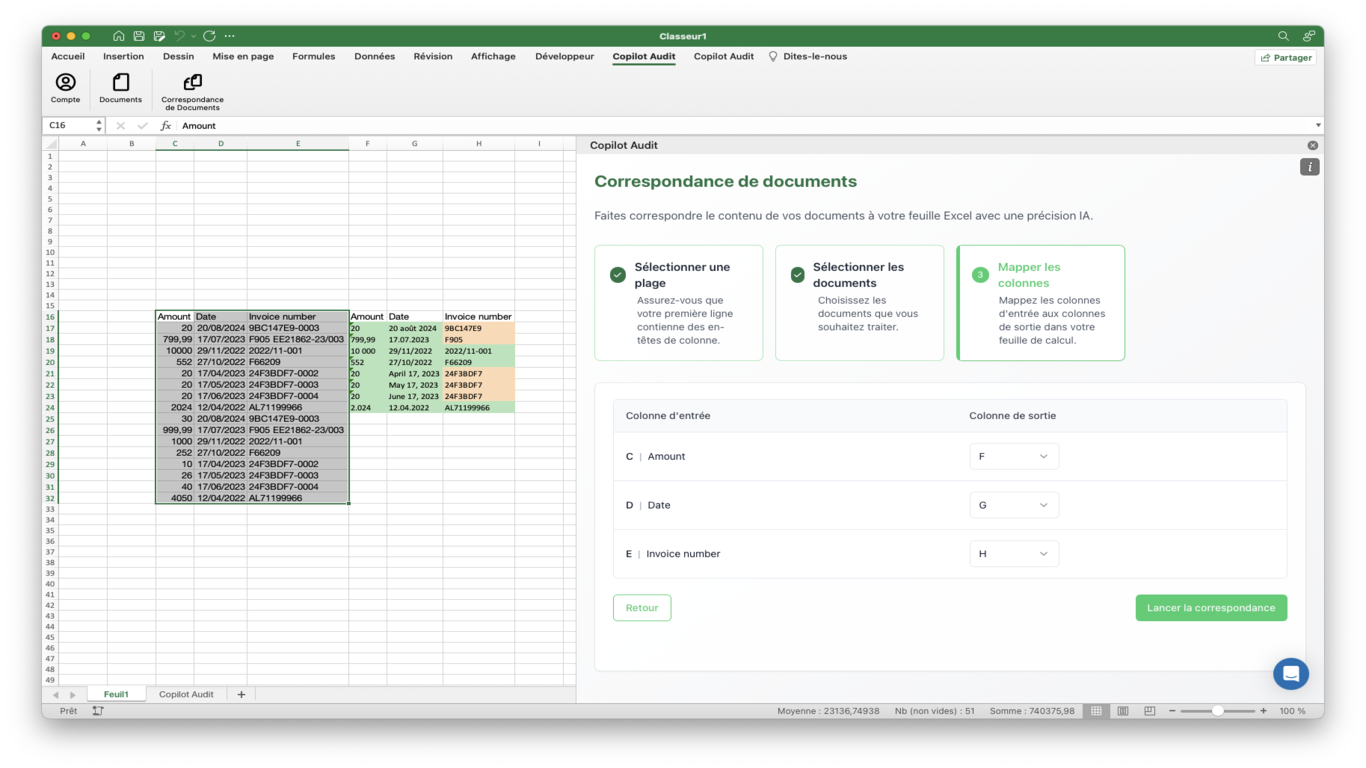The height and width of the screenshot is (768, 1366).
Task: Click the Name Box stepper arrows
Action: 98,126
